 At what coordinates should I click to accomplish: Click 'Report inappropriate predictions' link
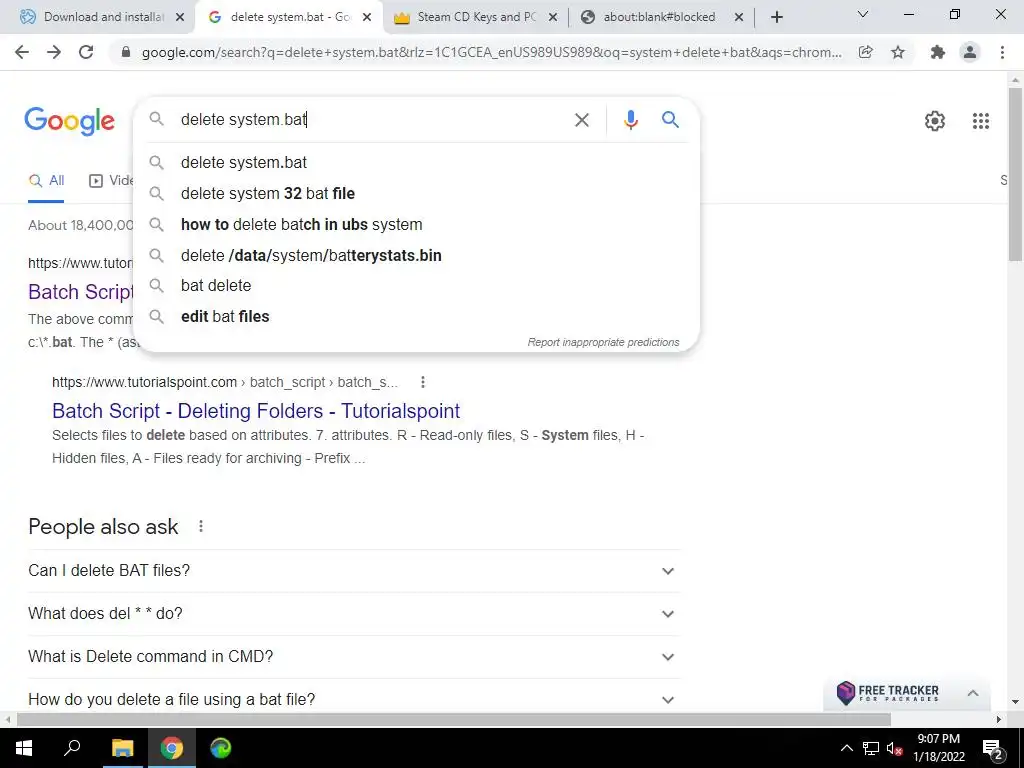603,342
